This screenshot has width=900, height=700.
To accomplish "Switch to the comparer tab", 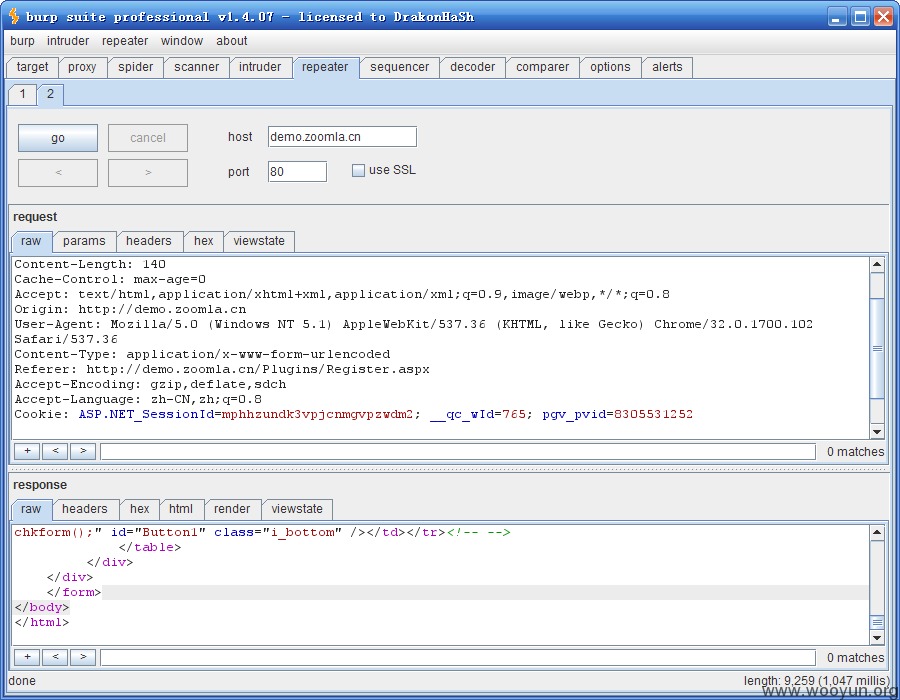I will pyautogui.click(x=542, y=67).
